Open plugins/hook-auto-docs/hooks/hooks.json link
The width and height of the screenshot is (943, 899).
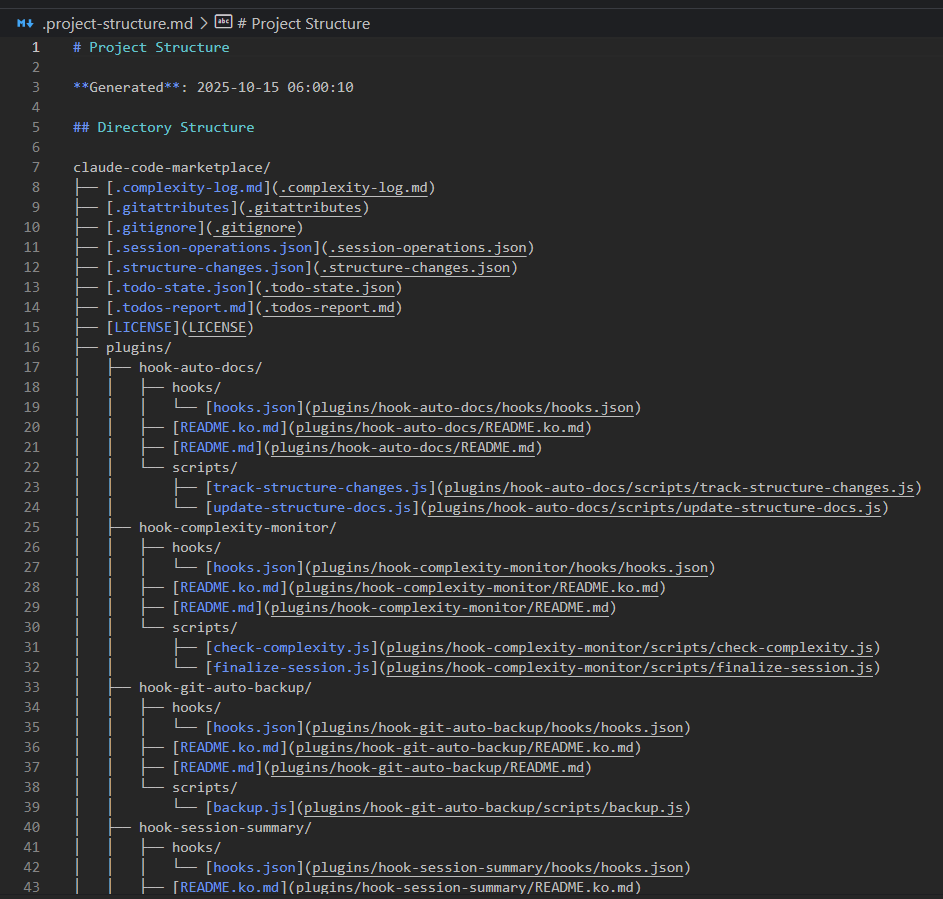click(x=473, y=407)
